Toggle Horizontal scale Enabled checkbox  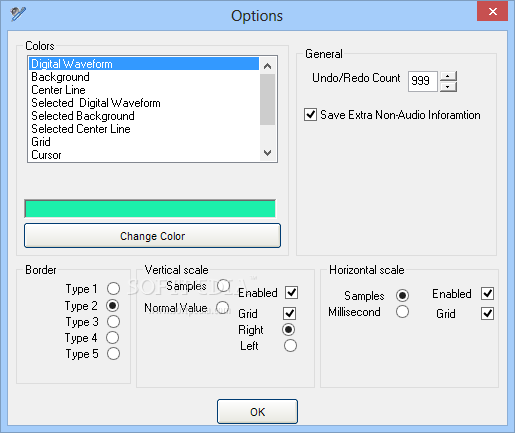click(487, 294)
